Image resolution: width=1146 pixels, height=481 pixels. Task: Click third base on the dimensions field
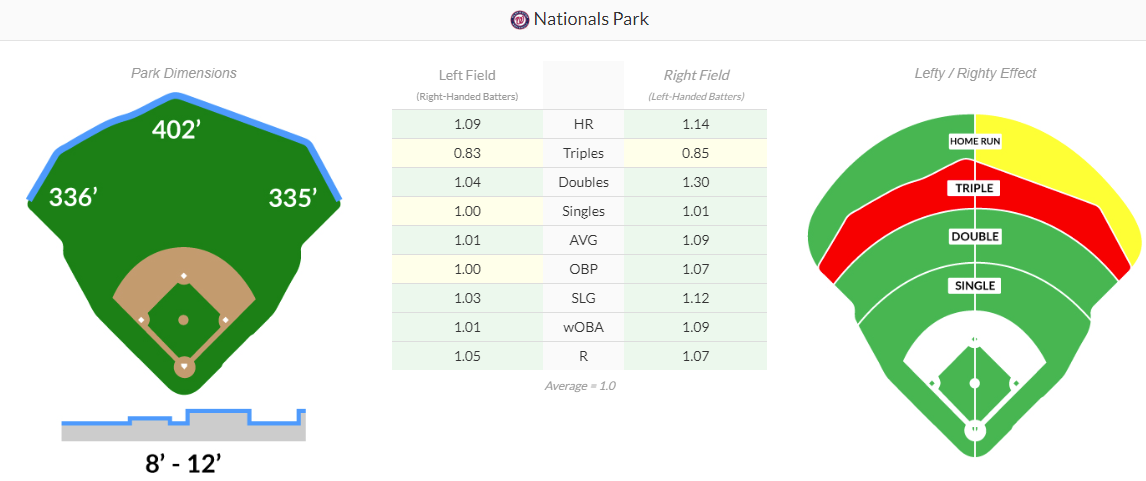pyautogui.click(x=141, y=320)
